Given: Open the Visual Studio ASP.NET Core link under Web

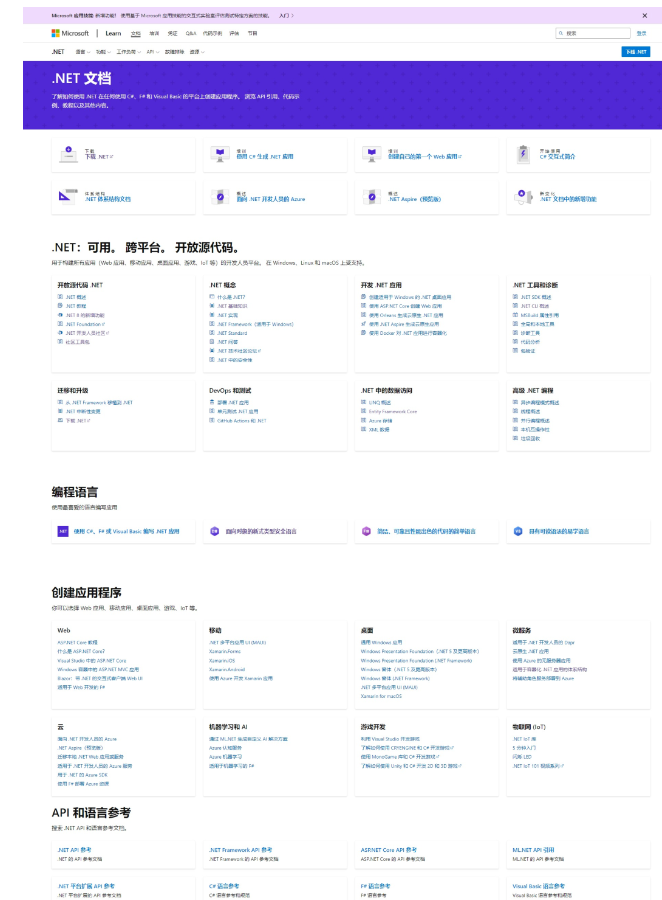Looking at the screenshot, I should pyautogui.click(x=92, y=661).
